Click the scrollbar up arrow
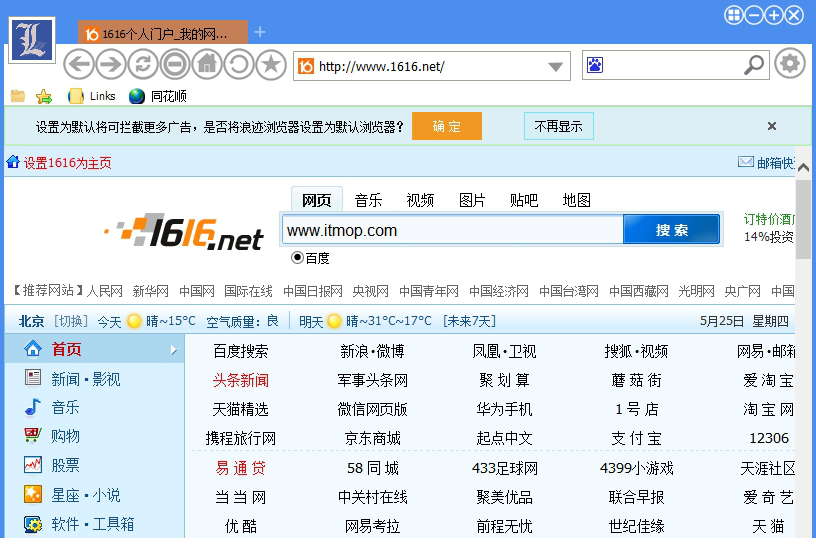Screen dimensions: 816x559 (x=804, y=168)
